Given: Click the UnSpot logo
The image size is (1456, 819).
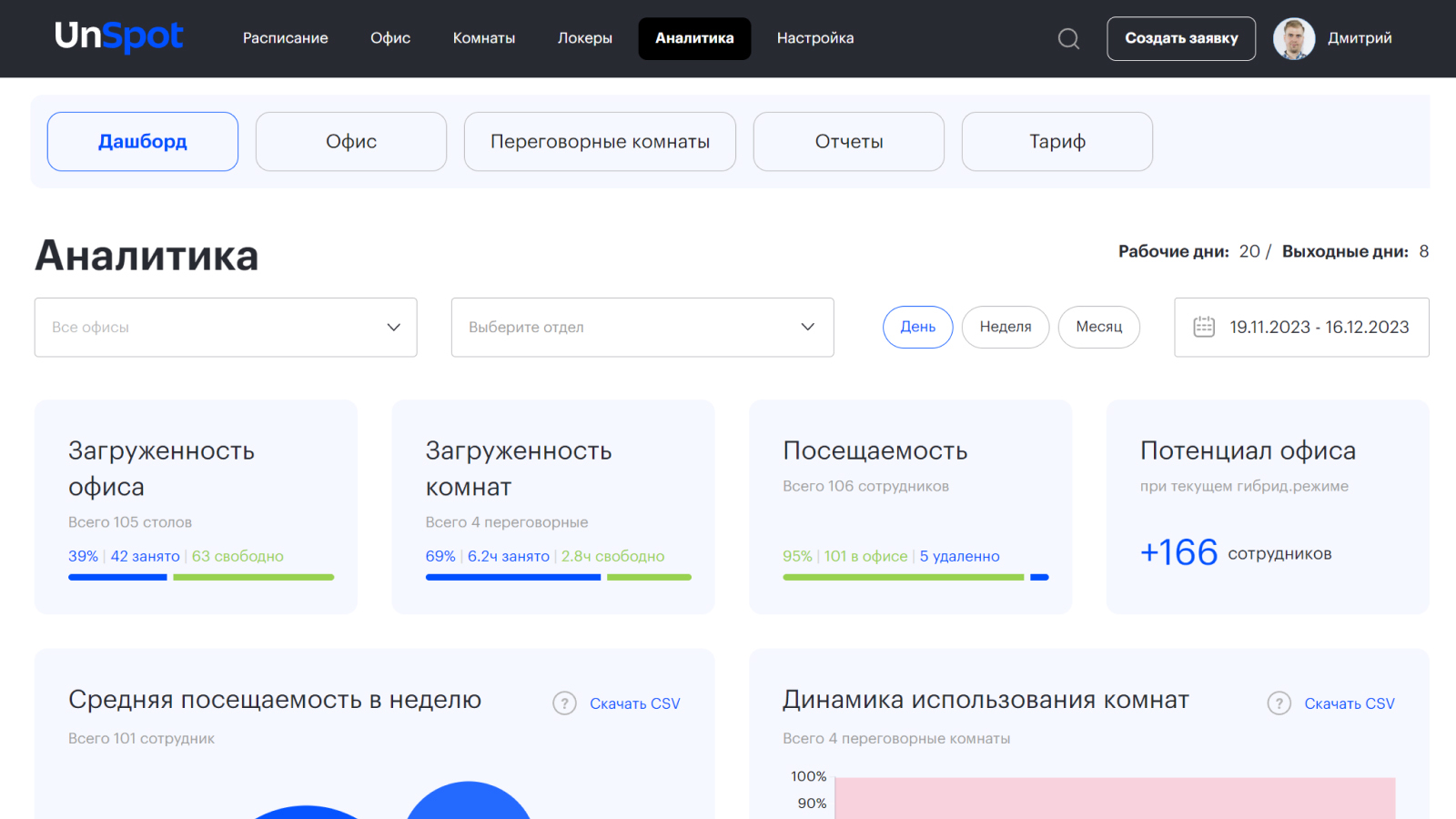Looking at the screenshot, I should tap(119, 37).
